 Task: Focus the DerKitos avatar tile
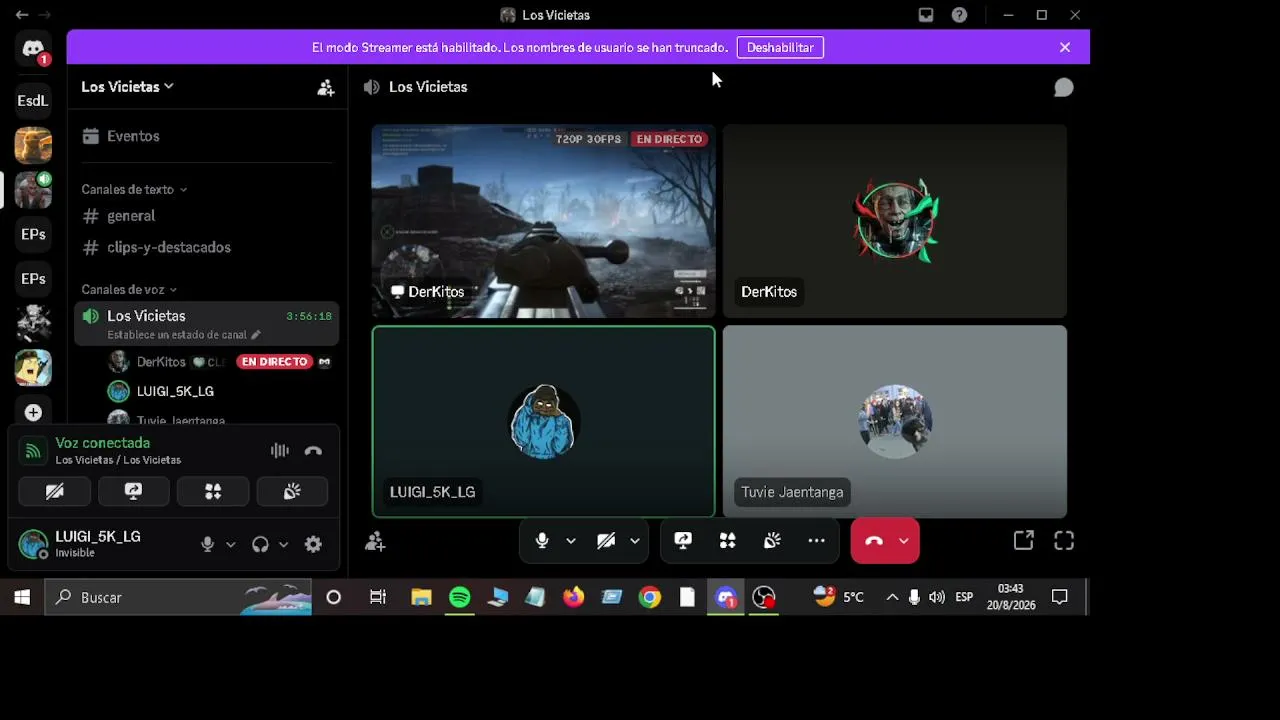coord(895,221)
